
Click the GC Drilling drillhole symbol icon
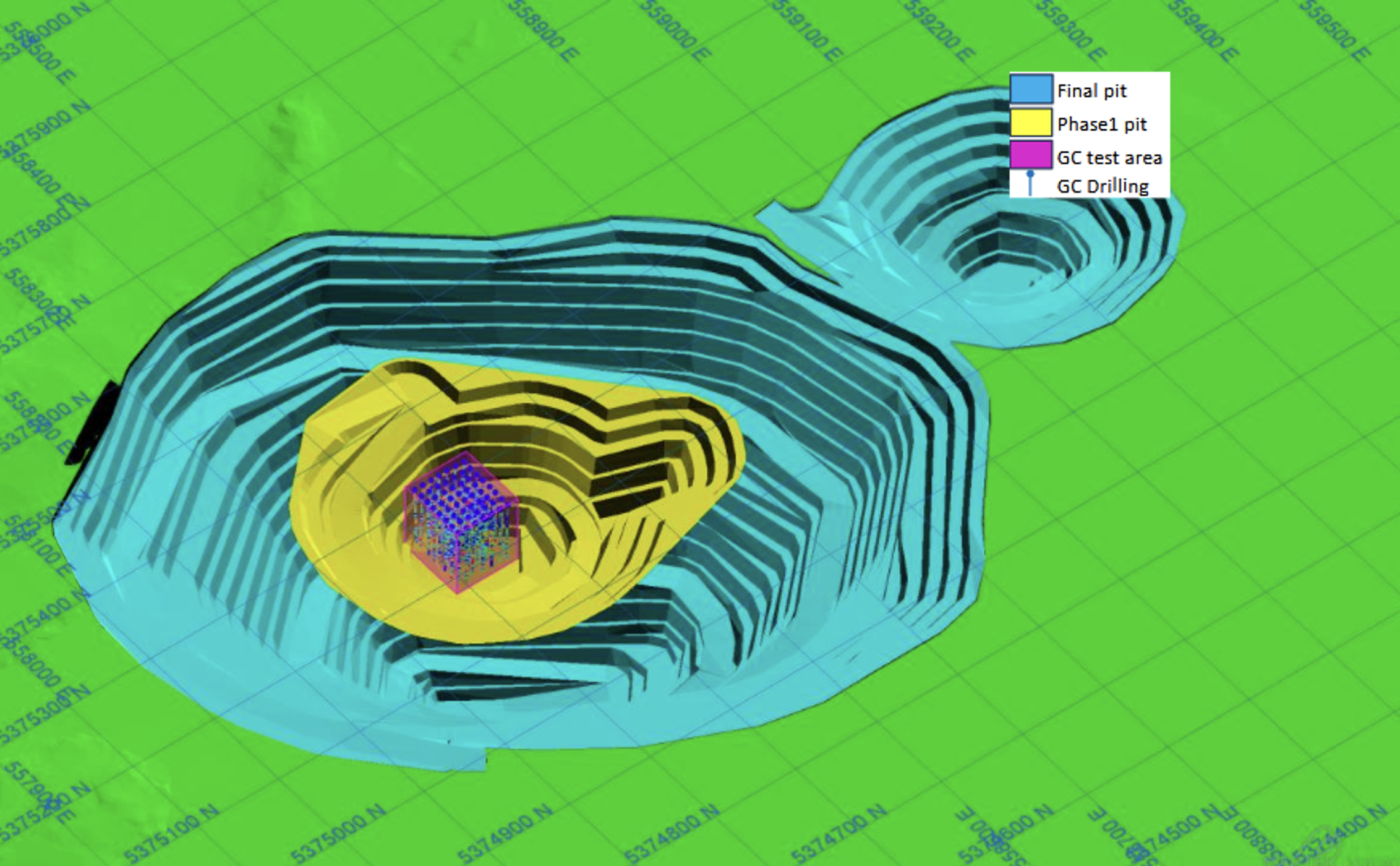[1030, 184]
